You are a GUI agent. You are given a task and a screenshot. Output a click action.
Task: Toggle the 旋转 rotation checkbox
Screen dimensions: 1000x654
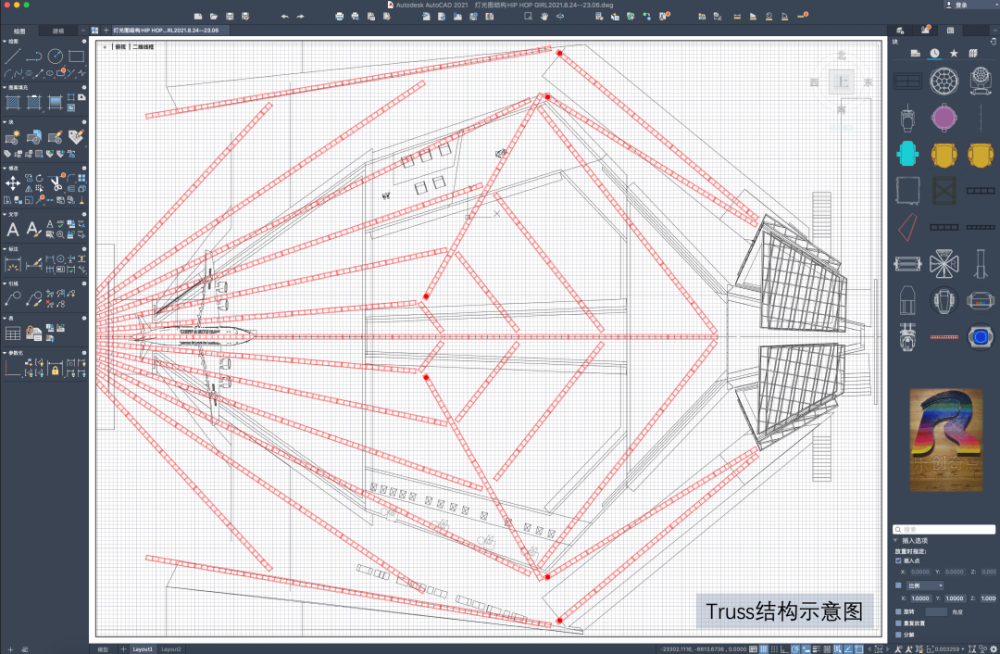[x=899, y=611]
